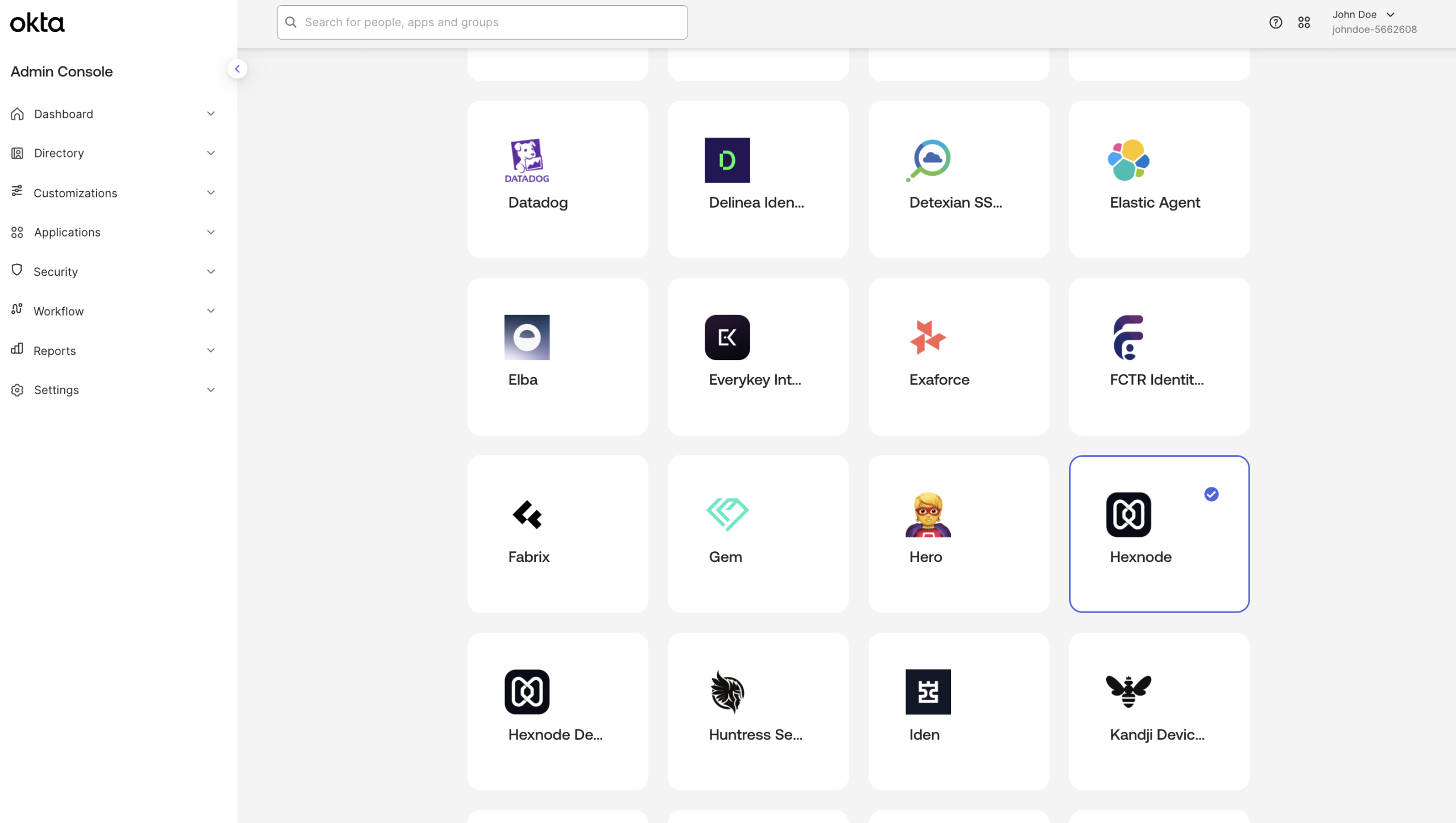Click the Elba logo icon
The height and width of the screenshot is (823, 1456).
click(527, 337)
